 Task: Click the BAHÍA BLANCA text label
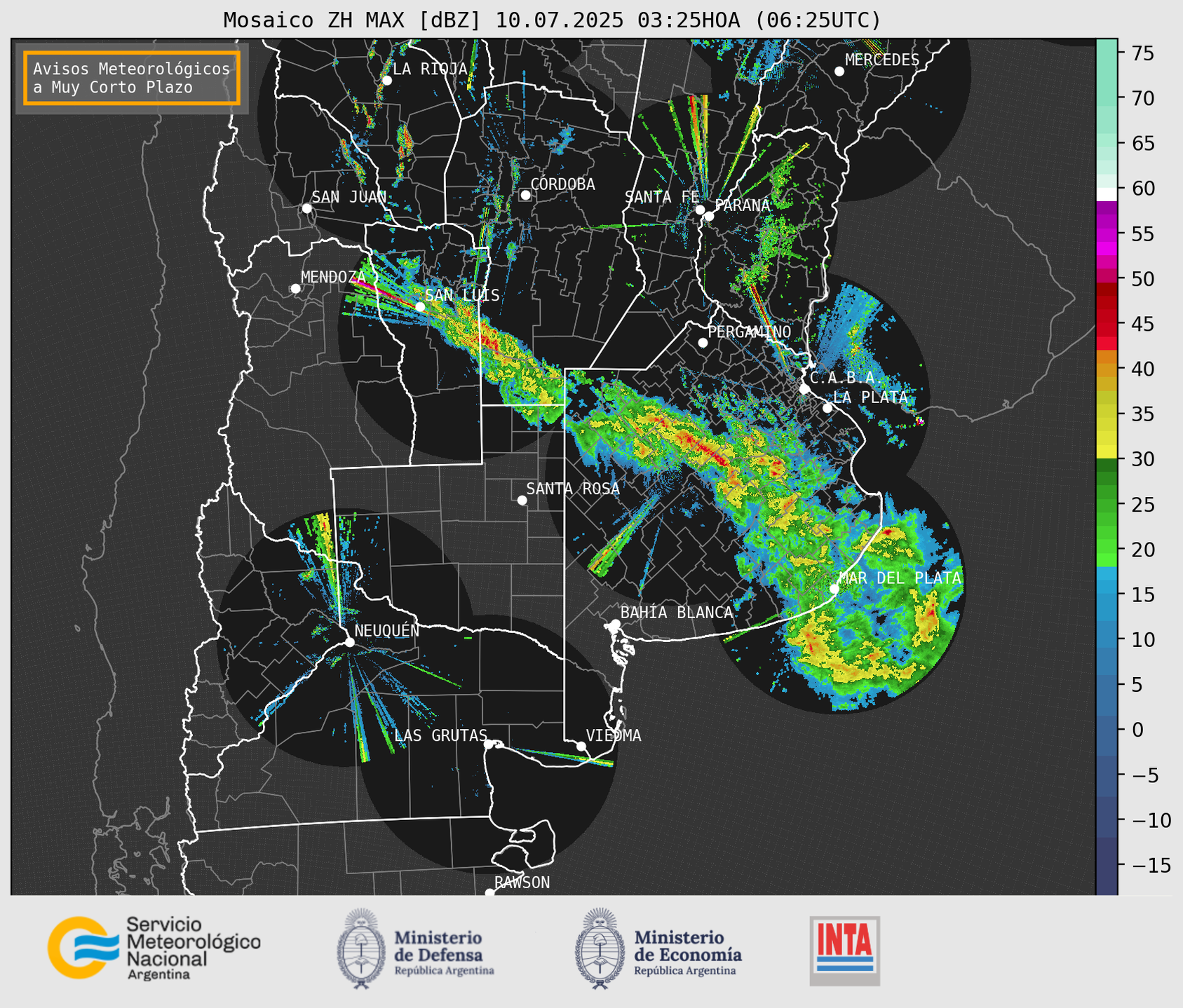(677, 613)
